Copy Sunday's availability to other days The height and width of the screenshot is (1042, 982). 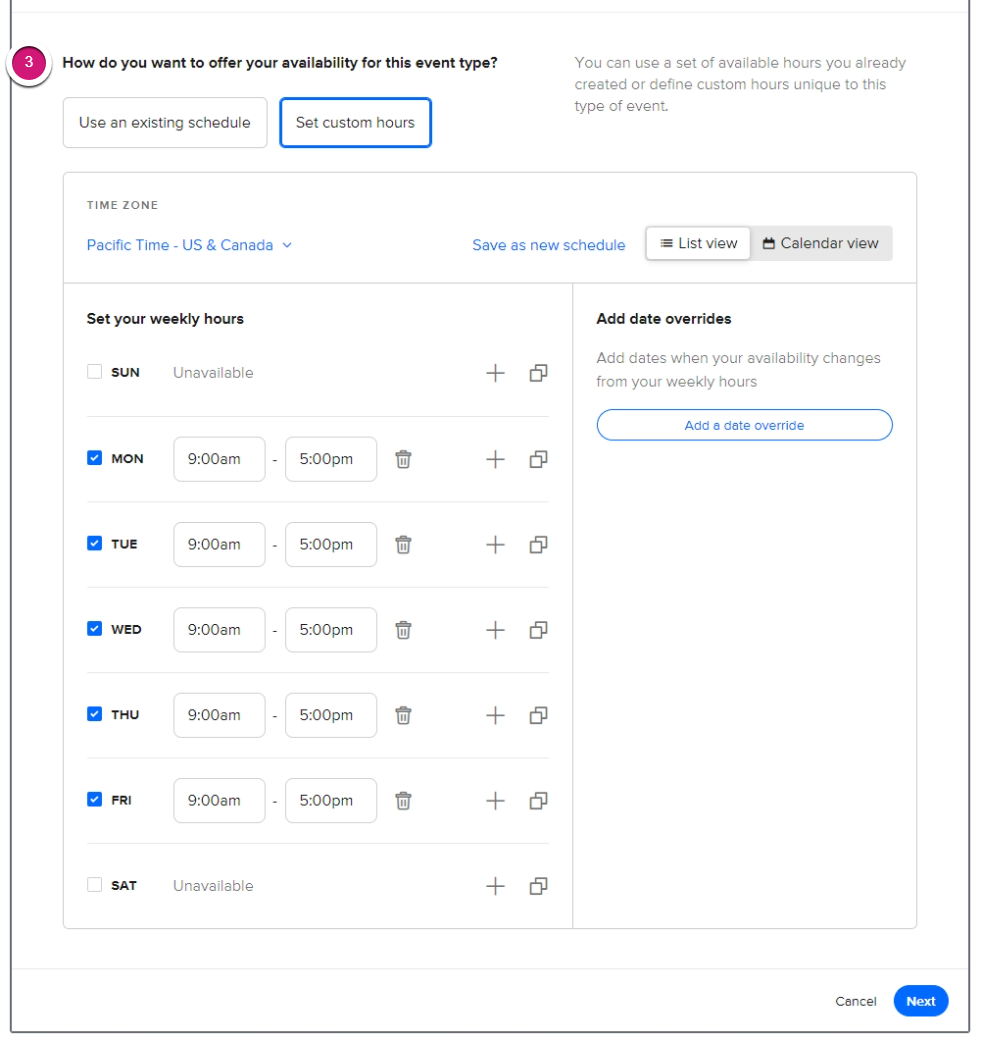pyautogui.click(x=539, y=373)
